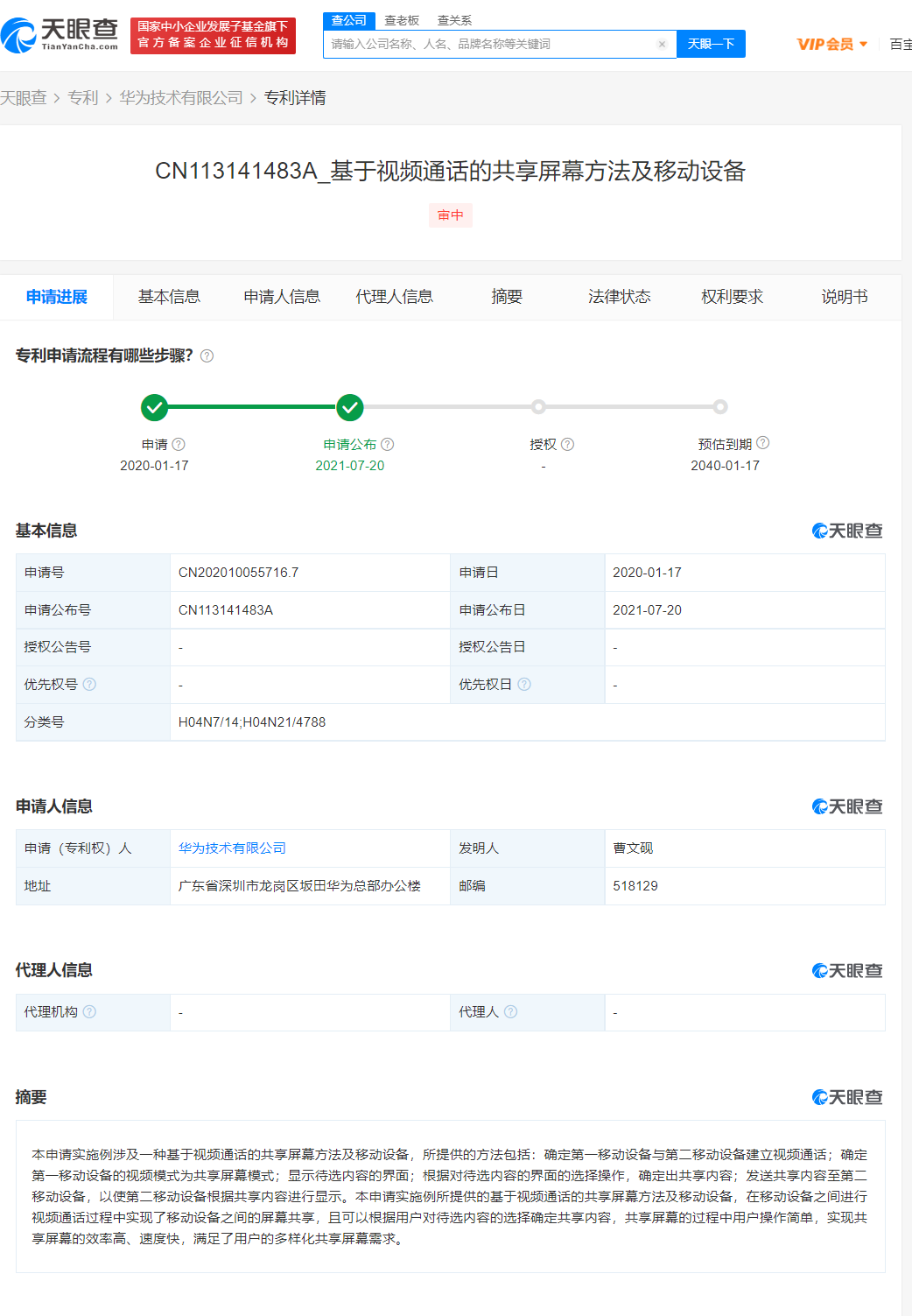This screenshot has height=1316, width=912.
Task: Open help icon next to 专利申请流程有哪些步骤
Action: point(207,356)
